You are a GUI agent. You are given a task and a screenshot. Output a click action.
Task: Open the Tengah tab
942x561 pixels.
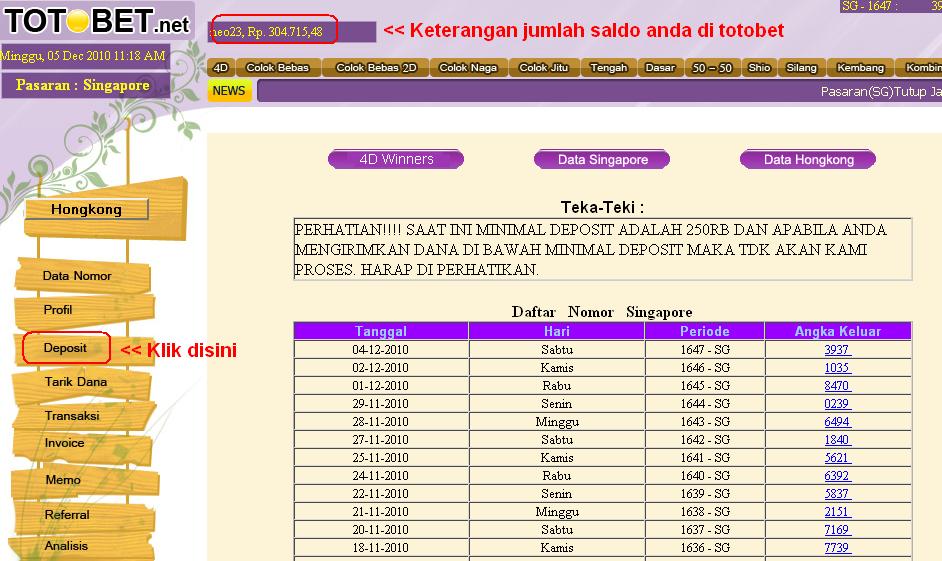(x=609, y=67)
